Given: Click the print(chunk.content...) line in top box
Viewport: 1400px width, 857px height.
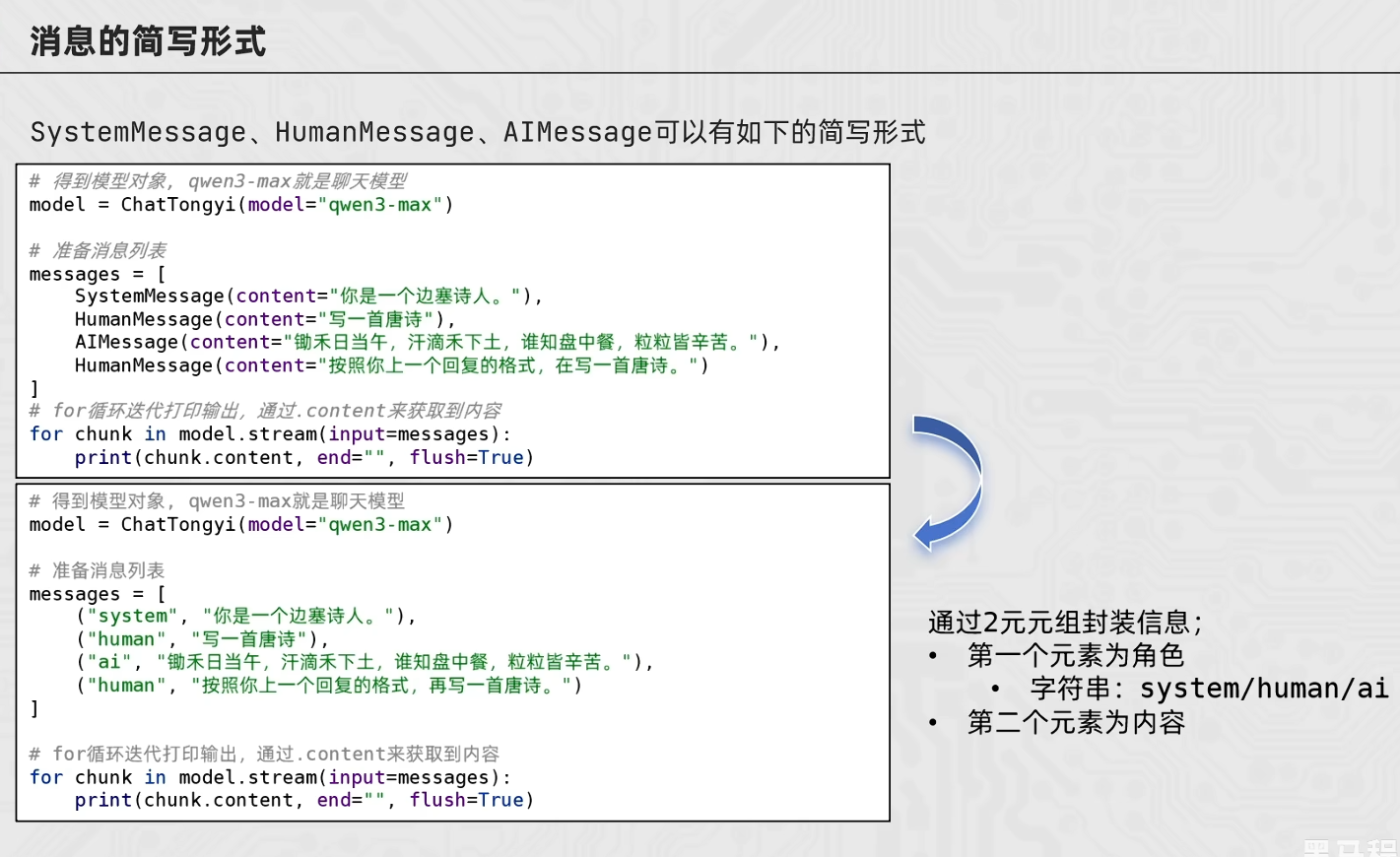Looking at the screenshot, I should (304, 458).
